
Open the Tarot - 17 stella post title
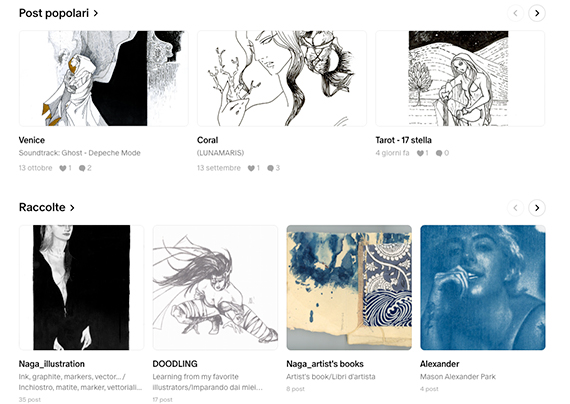tap(404, 140)
